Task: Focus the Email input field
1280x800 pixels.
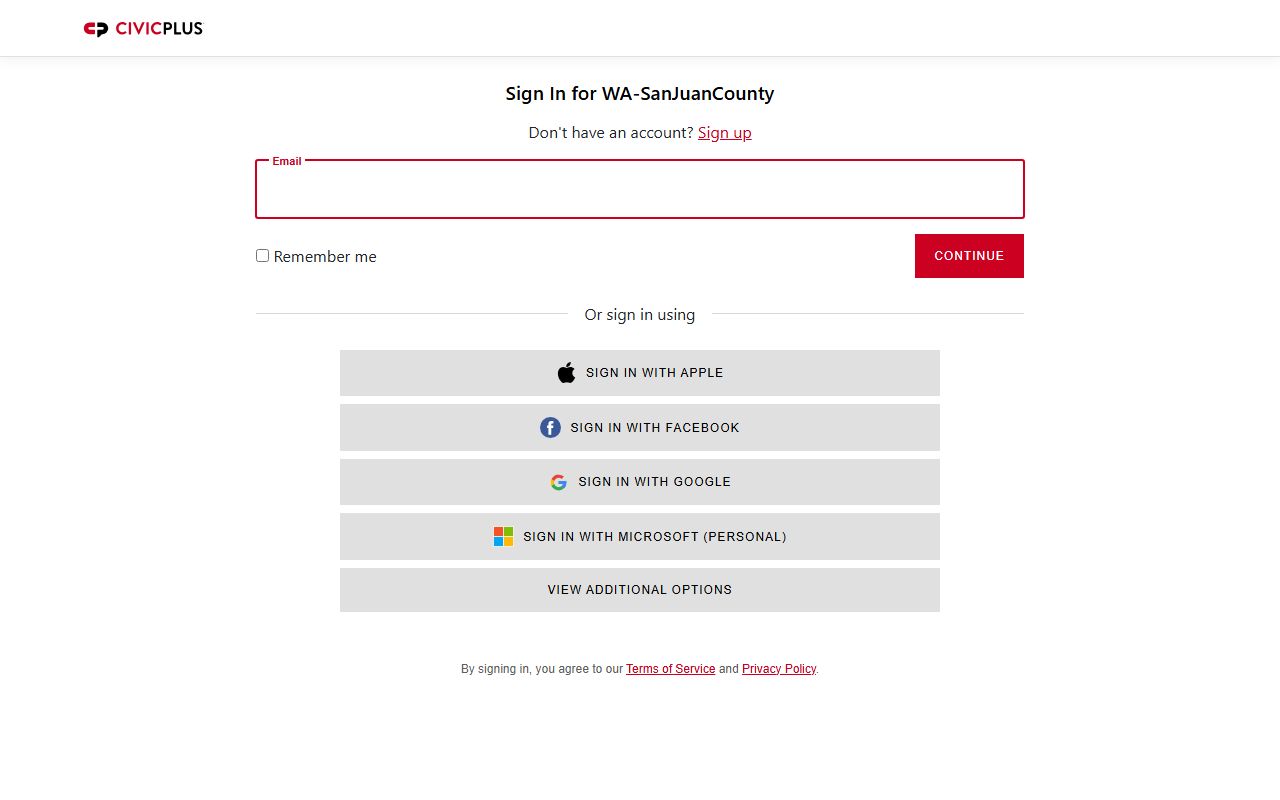Action: pyautogui.click(x=640, y=192)
